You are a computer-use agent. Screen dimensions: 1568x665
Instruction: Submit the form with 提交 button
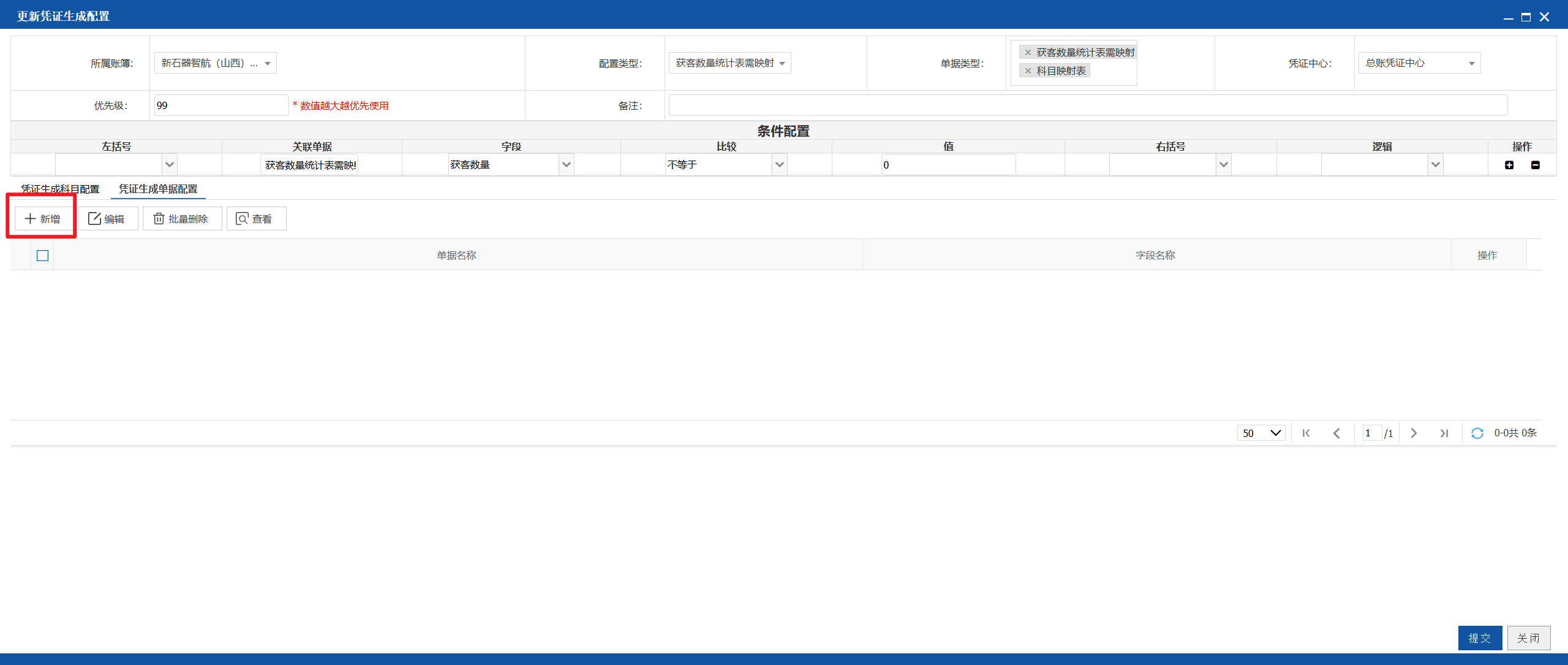[1480, 638]
